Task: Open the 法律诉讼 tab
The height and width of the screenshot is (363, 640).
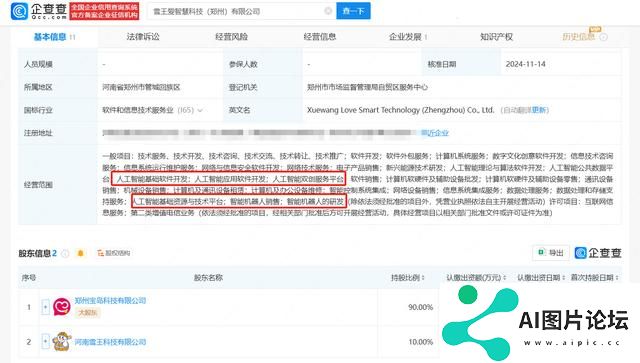Action: pyautogui.click(x=143, y=37)
